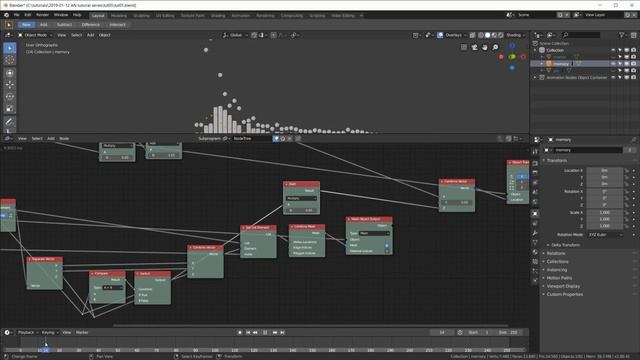Select the Cursor tool in viewport toolbar
640x360 pixels.
[10, 60]
